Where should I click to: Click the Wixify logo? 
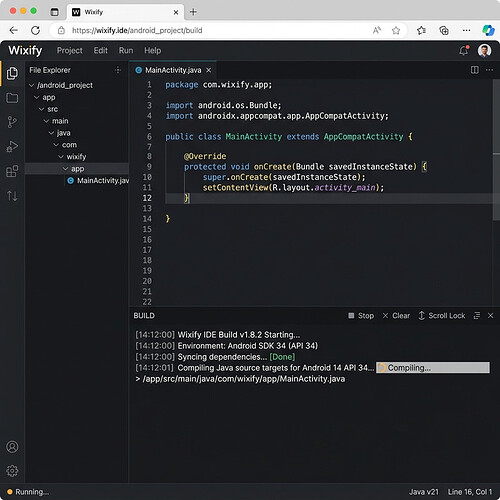point(25,50)
